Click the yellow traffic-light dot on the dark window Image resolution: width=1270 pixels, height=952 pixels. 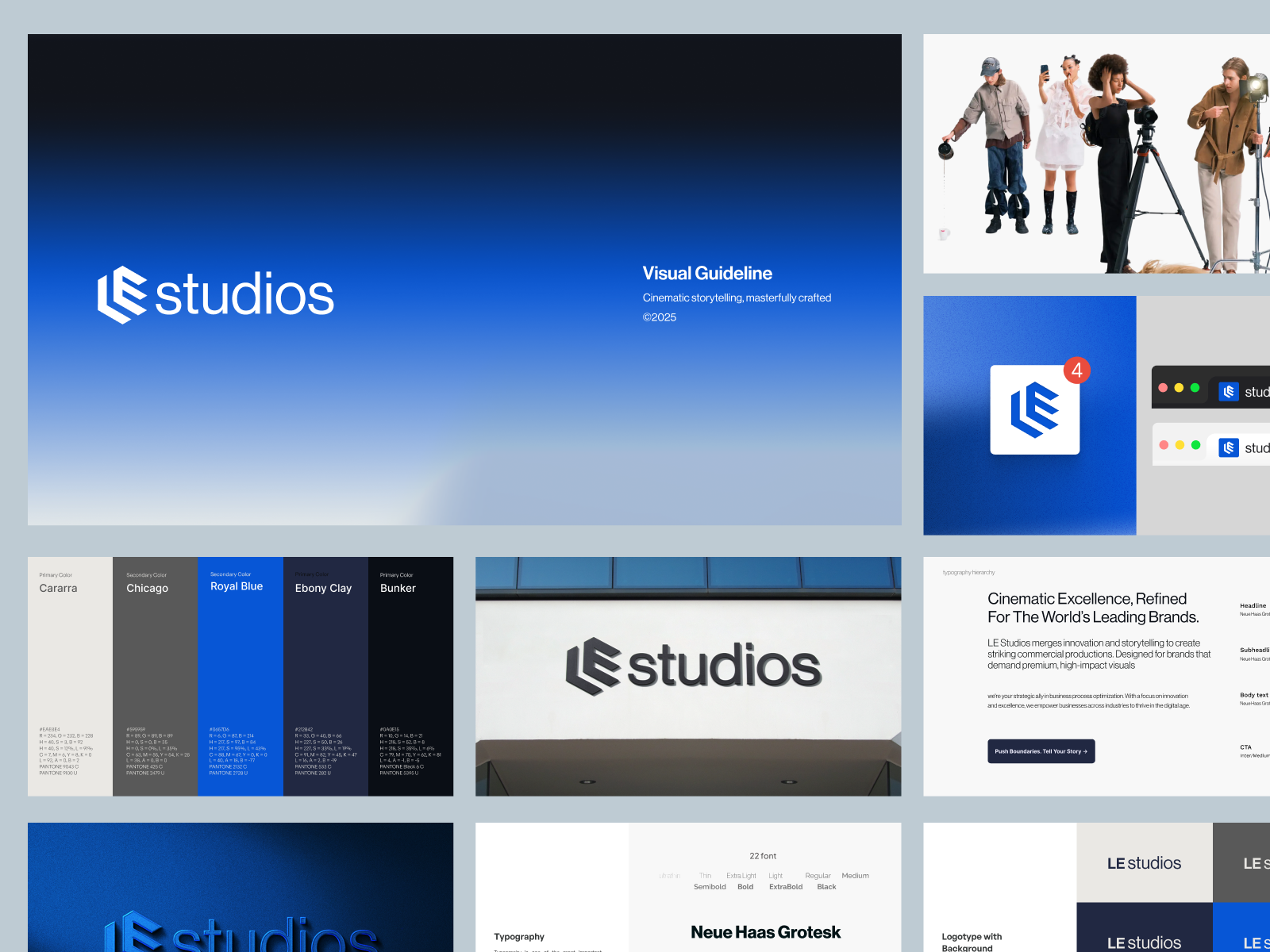coord(1179,388)
